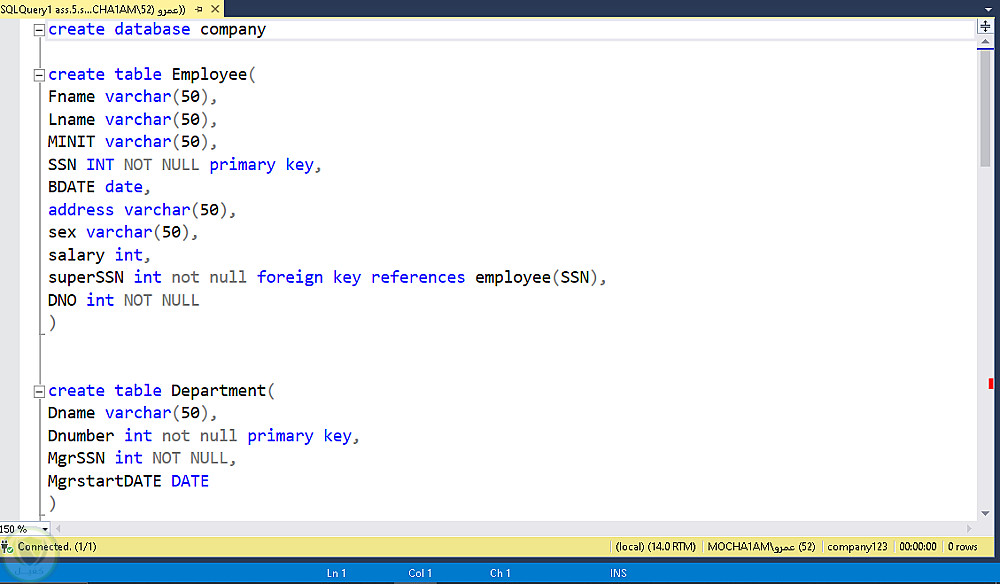
Task: Click the 'sex' column name
Action: pos(62,233)
